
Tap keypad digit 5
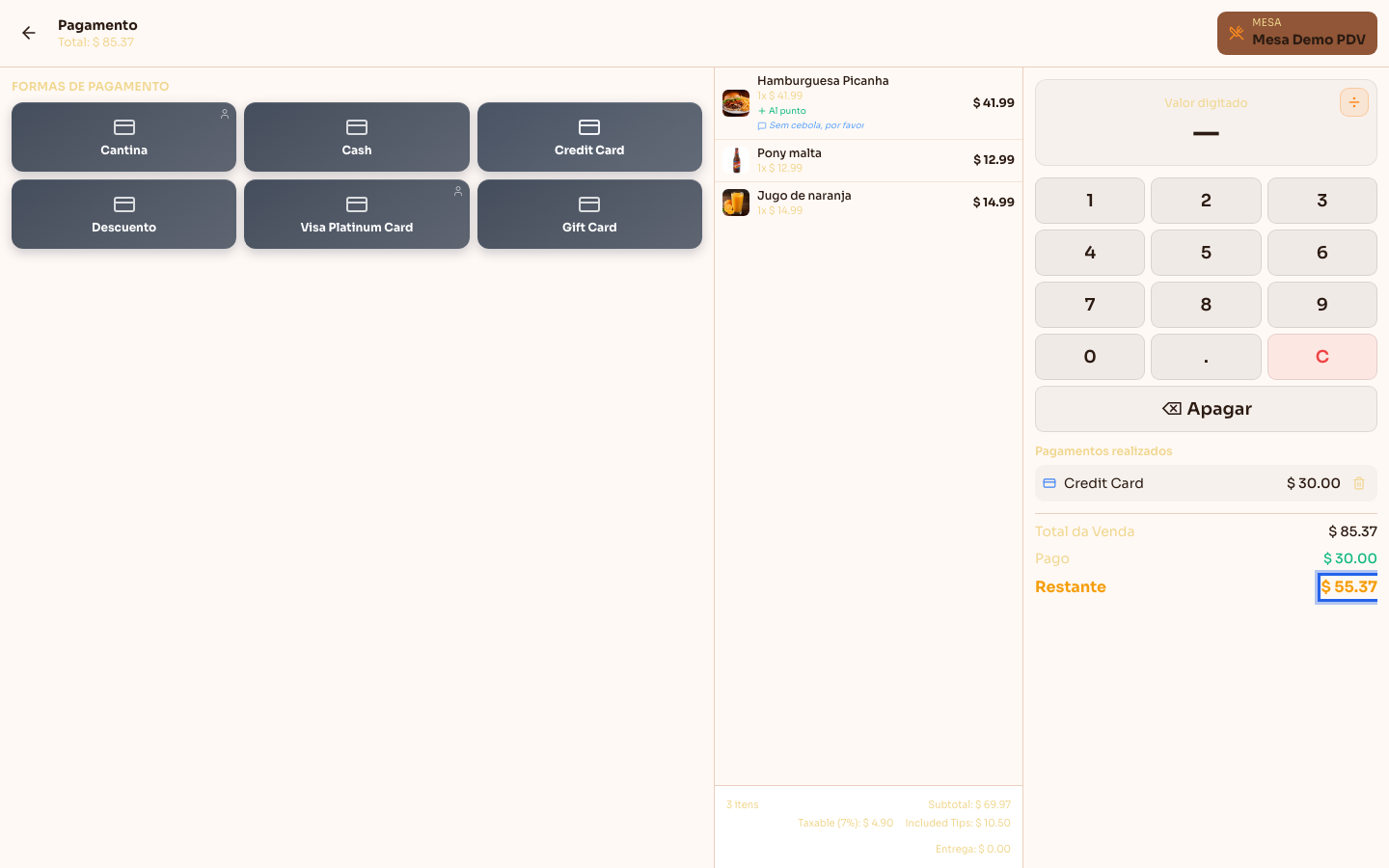pos(1206,253)
